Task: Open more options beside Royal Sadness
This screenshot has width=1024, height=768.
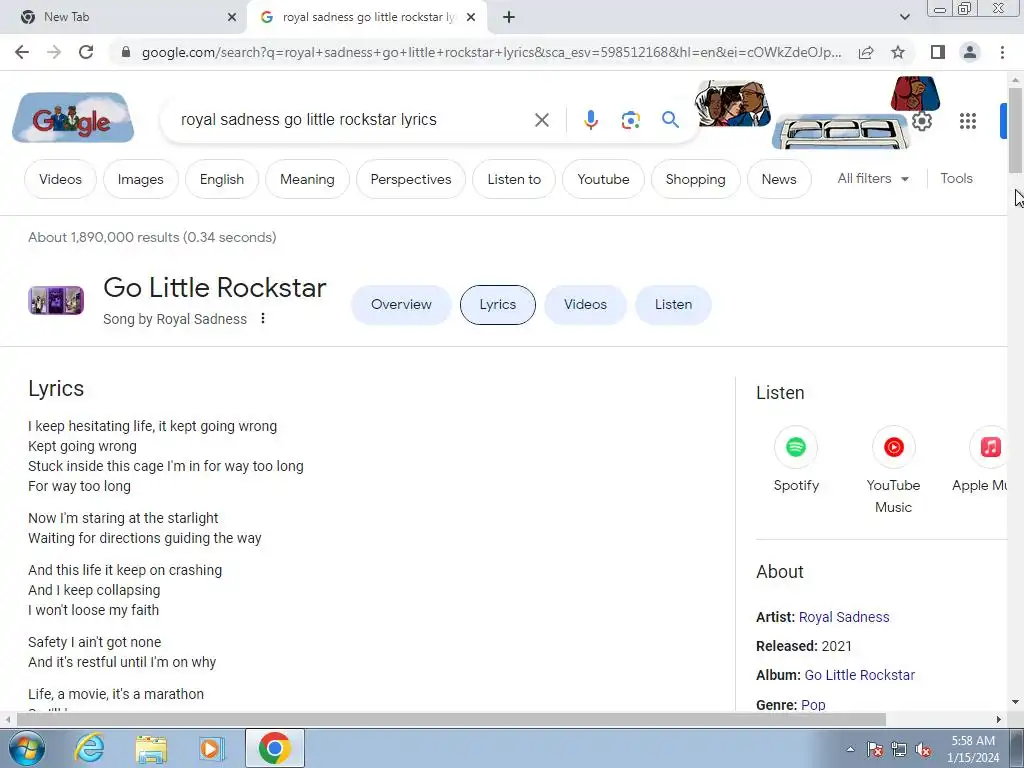Action: point(263,319)
